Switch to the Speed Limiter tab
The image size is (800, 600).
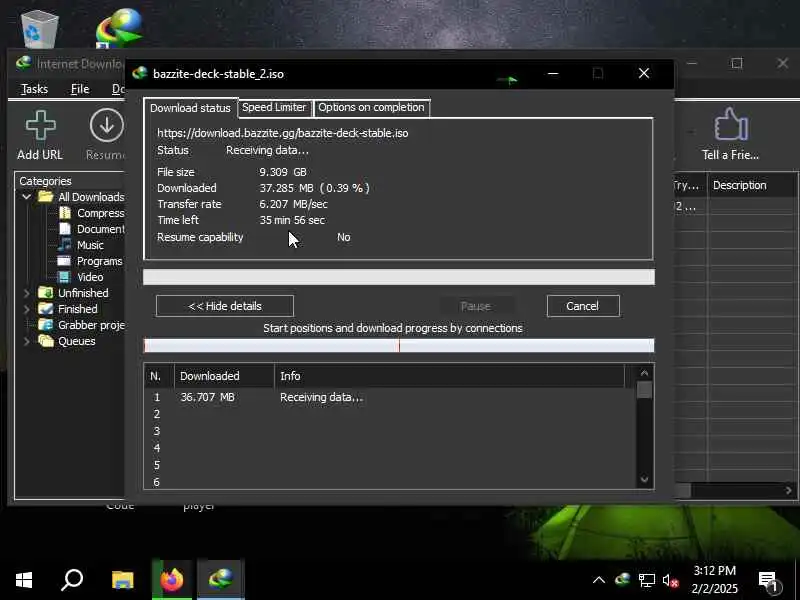click(274, 108)
